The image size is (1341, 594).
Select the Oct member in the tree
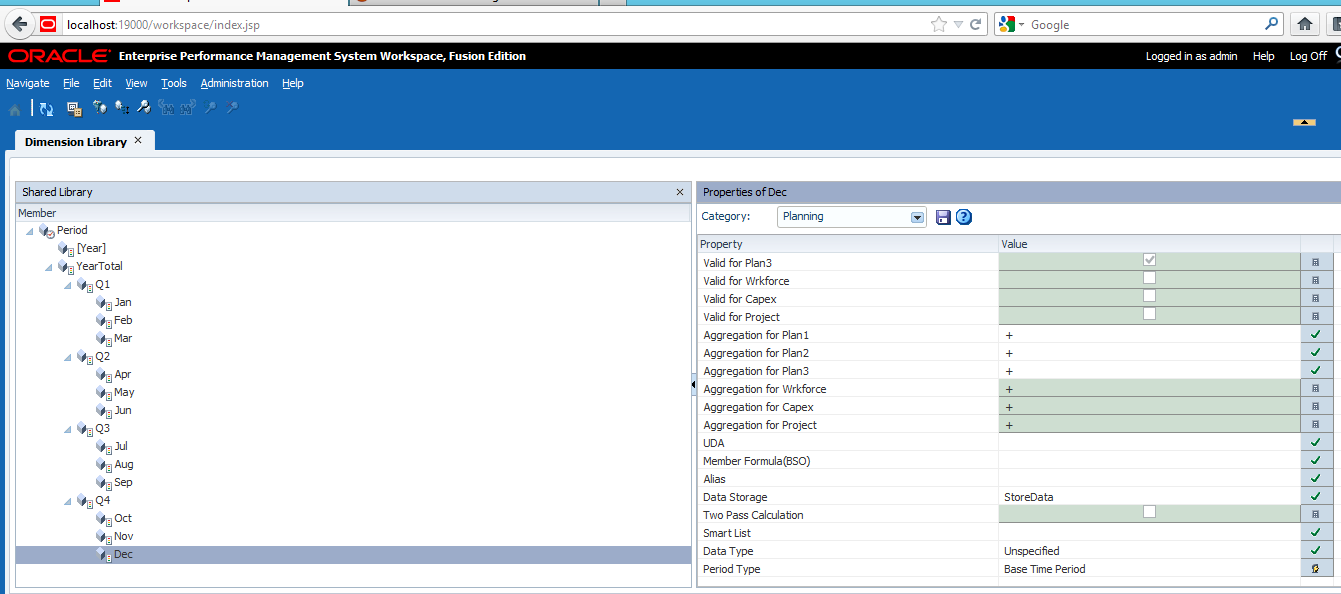click(x=123, y=519)
